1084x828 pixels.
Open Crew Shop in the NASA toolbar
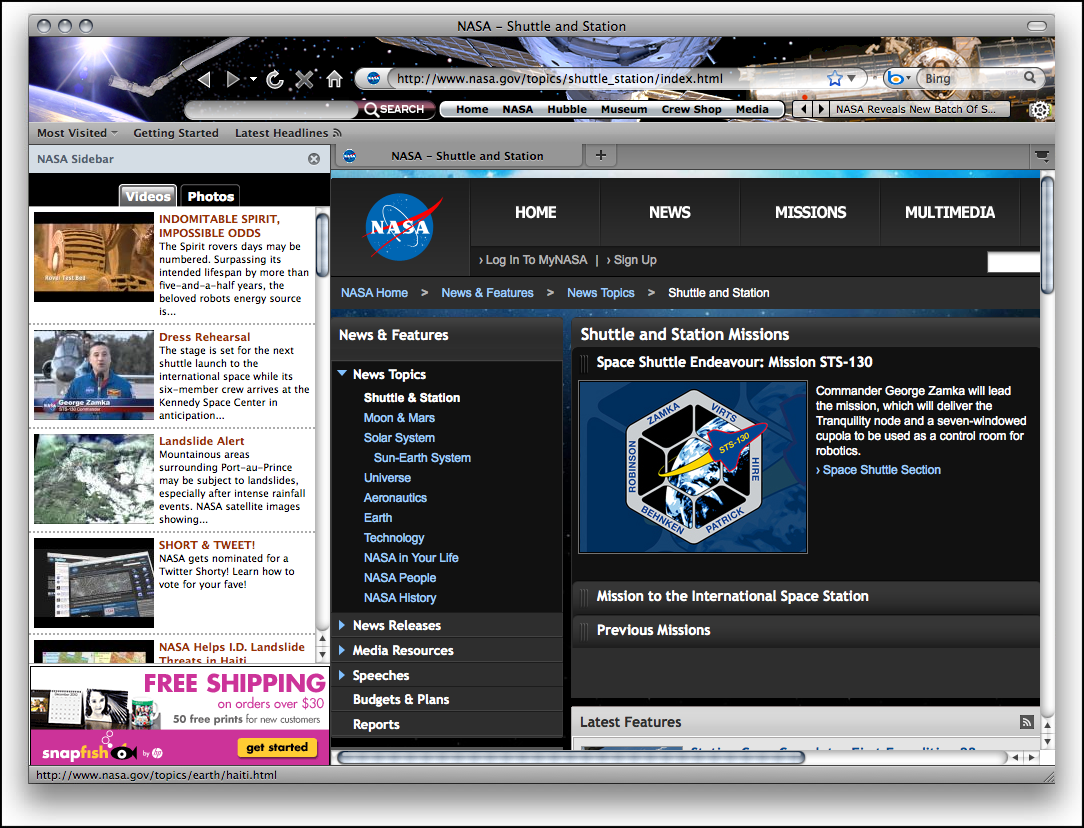tap(691, 109)
